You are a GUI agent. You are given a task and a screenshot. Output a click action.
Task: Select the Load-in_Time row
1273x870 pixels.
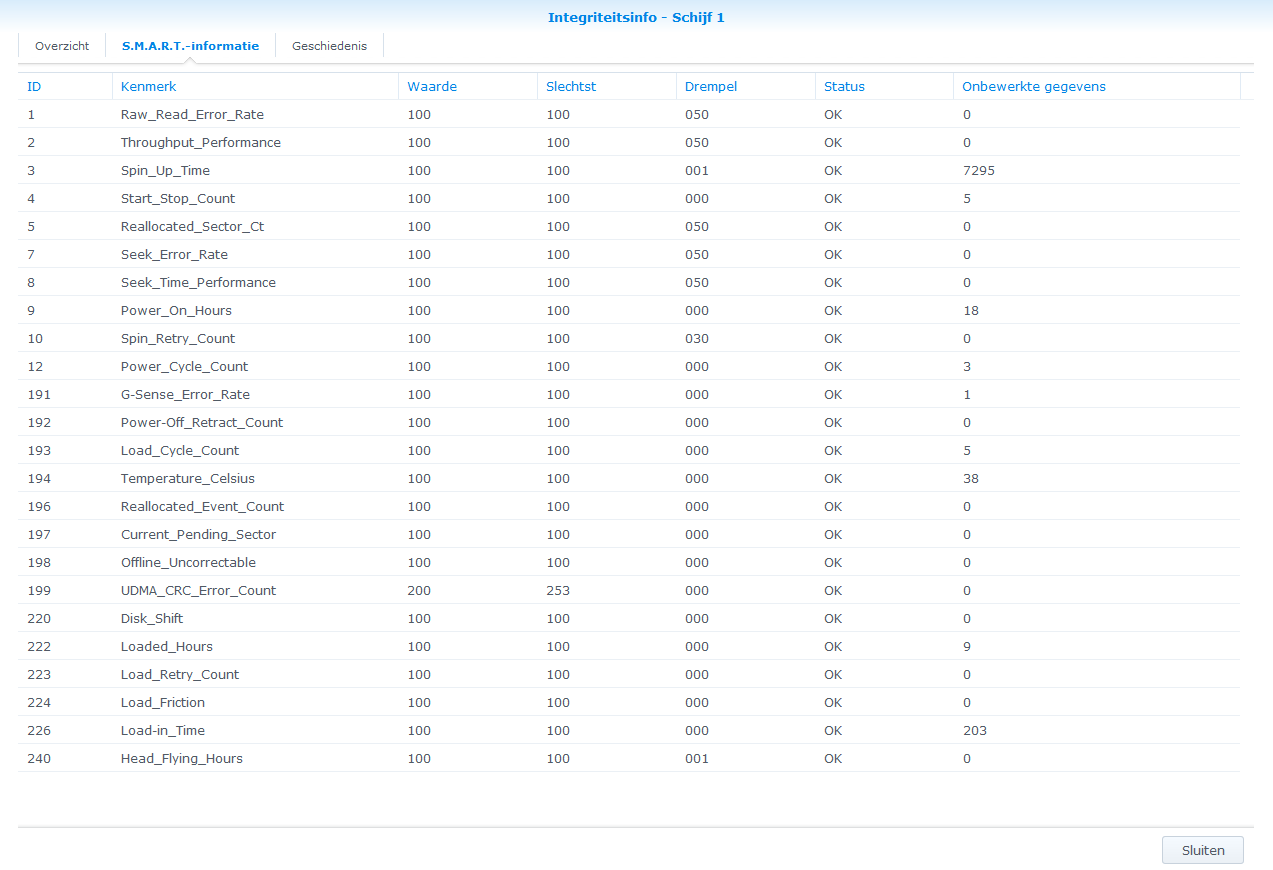click(162, 730)
